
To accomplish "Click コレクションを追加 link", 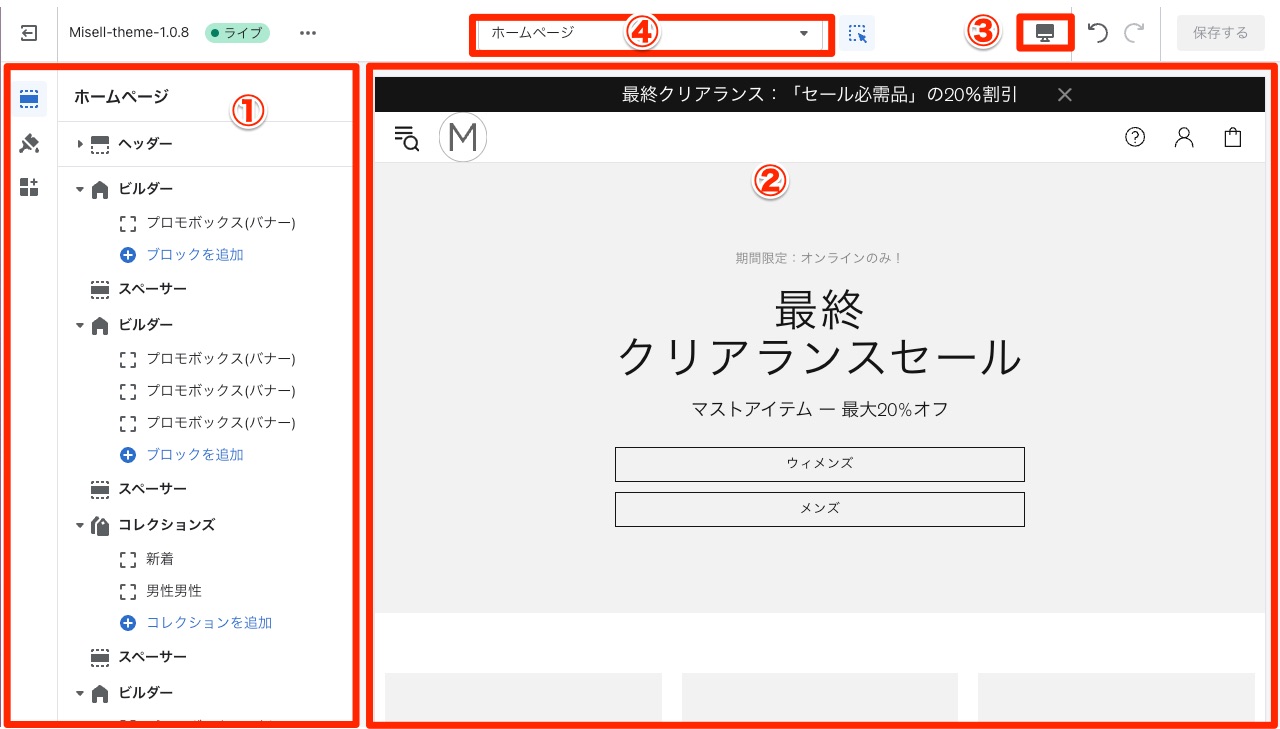I will click(x=209, y=623).
